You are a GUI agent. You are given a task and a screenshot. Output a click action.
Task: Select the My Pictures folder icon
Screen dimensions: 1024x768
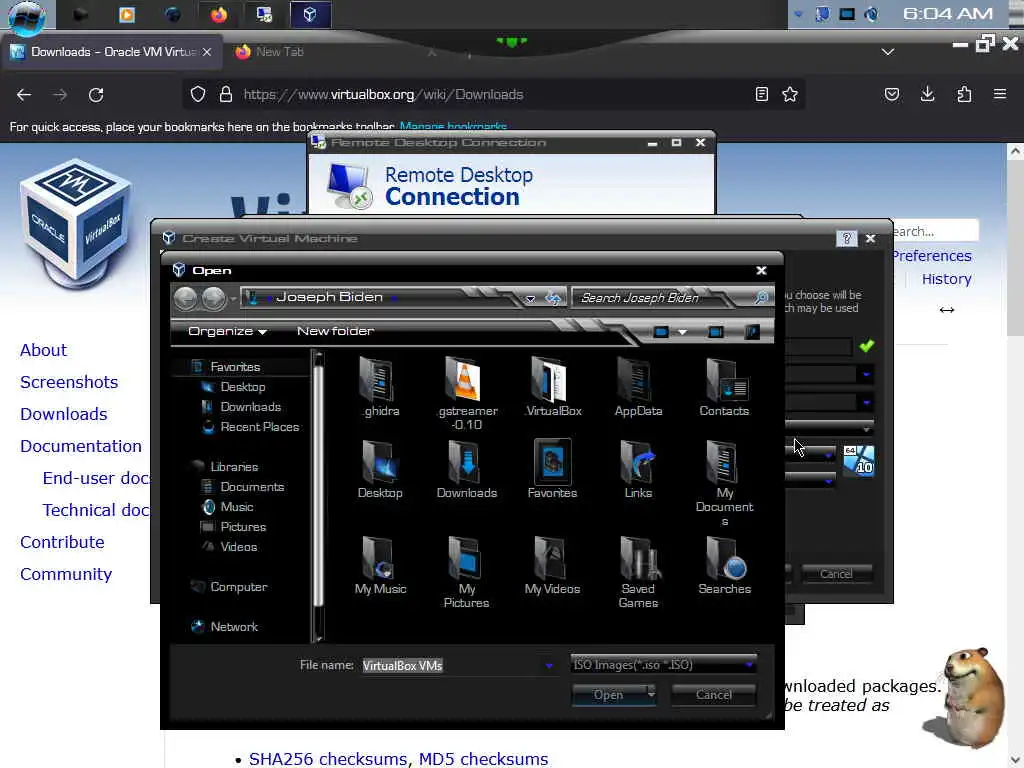[466, 572]
